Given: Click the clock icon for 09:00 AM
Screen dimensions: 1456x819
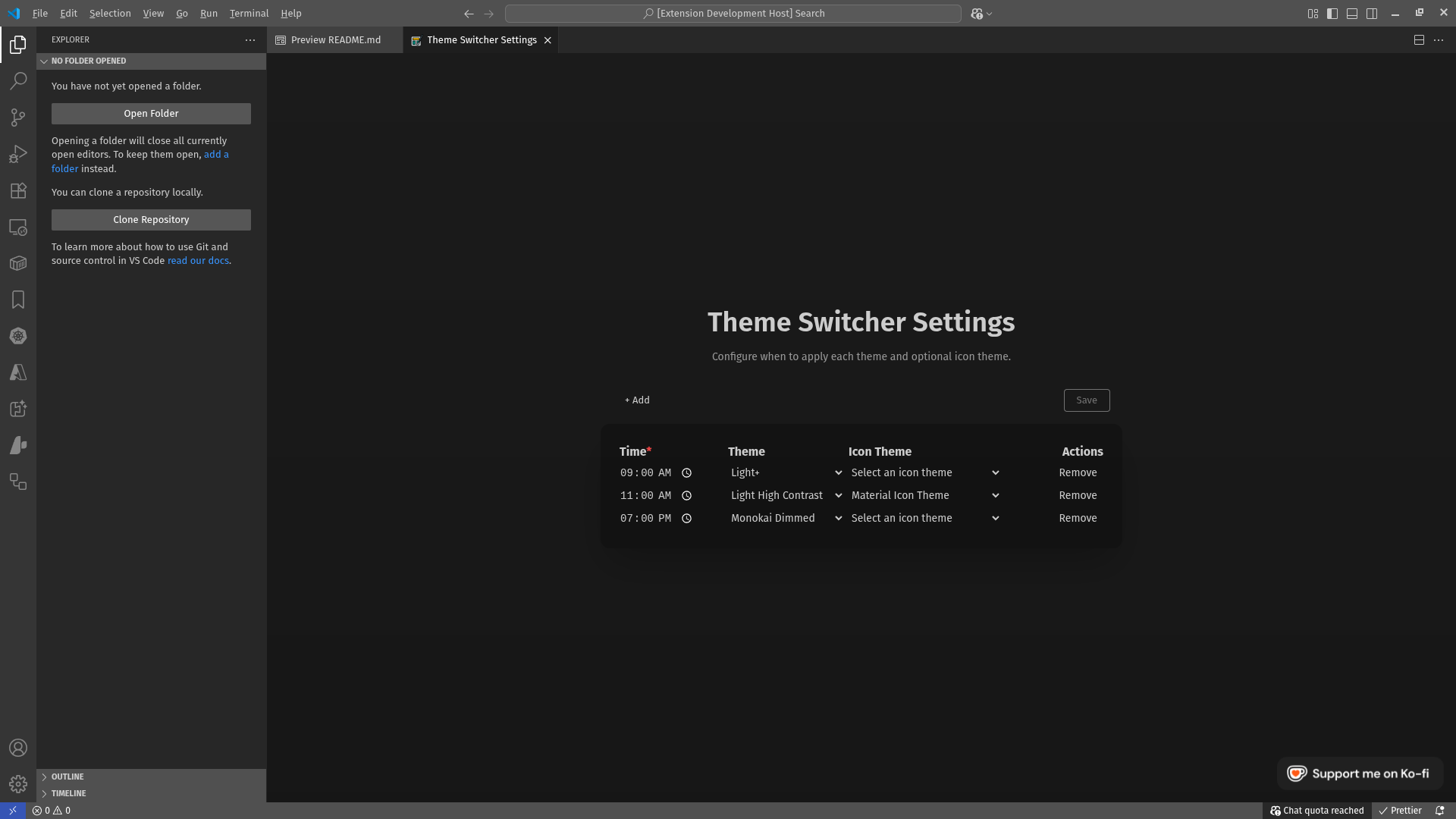Looking at the screenshot, I should tap(686, 473).
